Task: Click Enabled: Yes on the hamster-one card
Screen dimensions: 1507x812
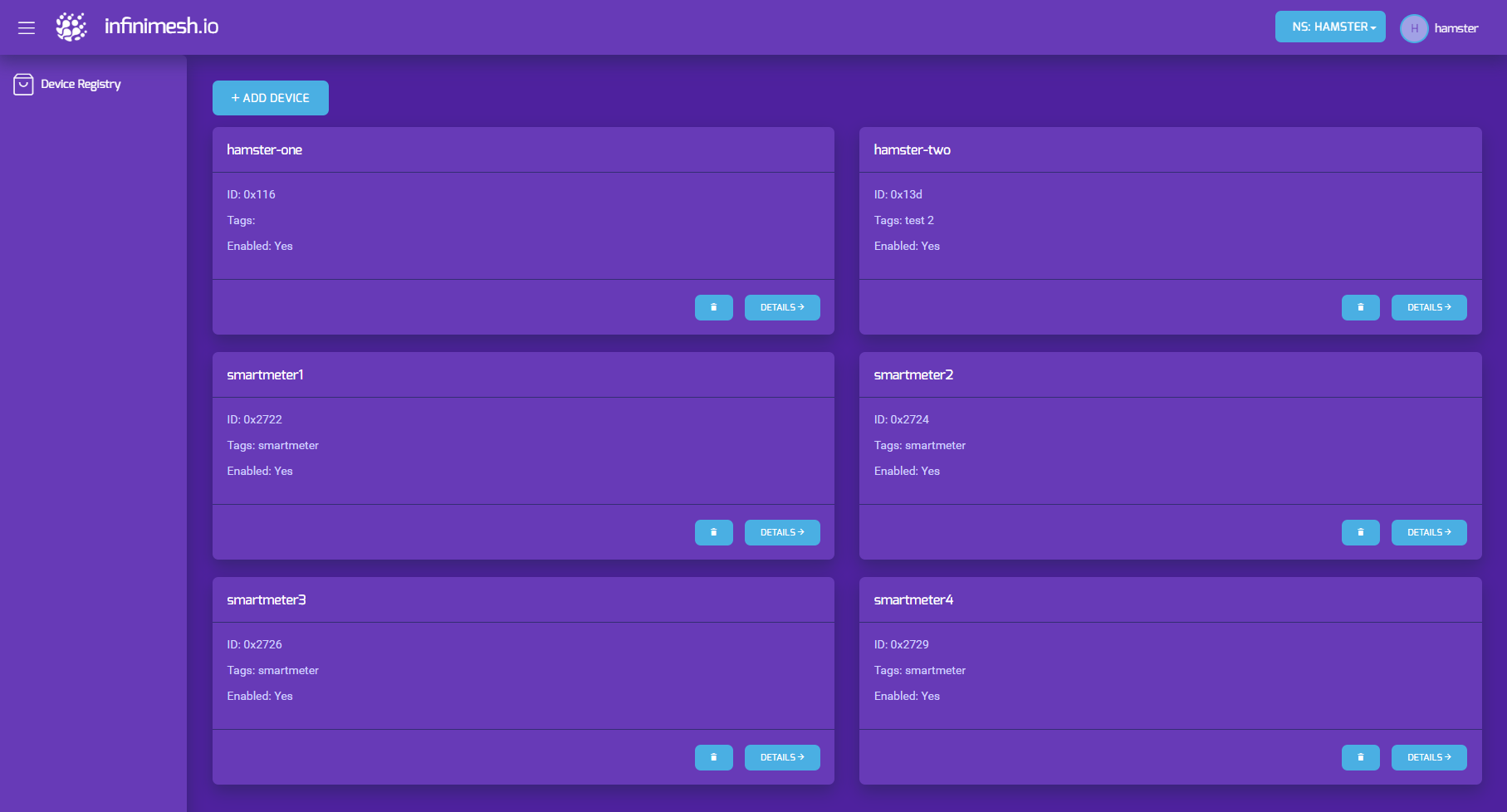Action: pos(260,246)
